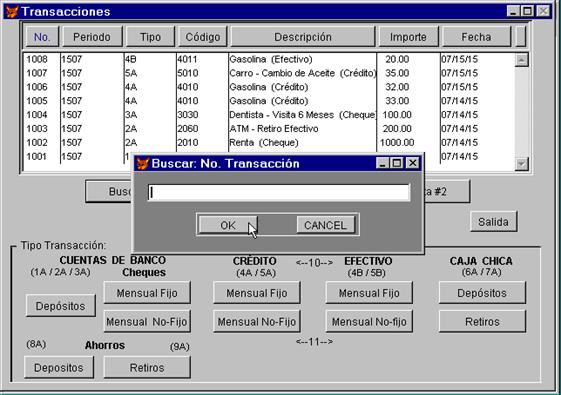Select Mensual Fijo under Crédito

pyautogui.click(x=257, y=293)
